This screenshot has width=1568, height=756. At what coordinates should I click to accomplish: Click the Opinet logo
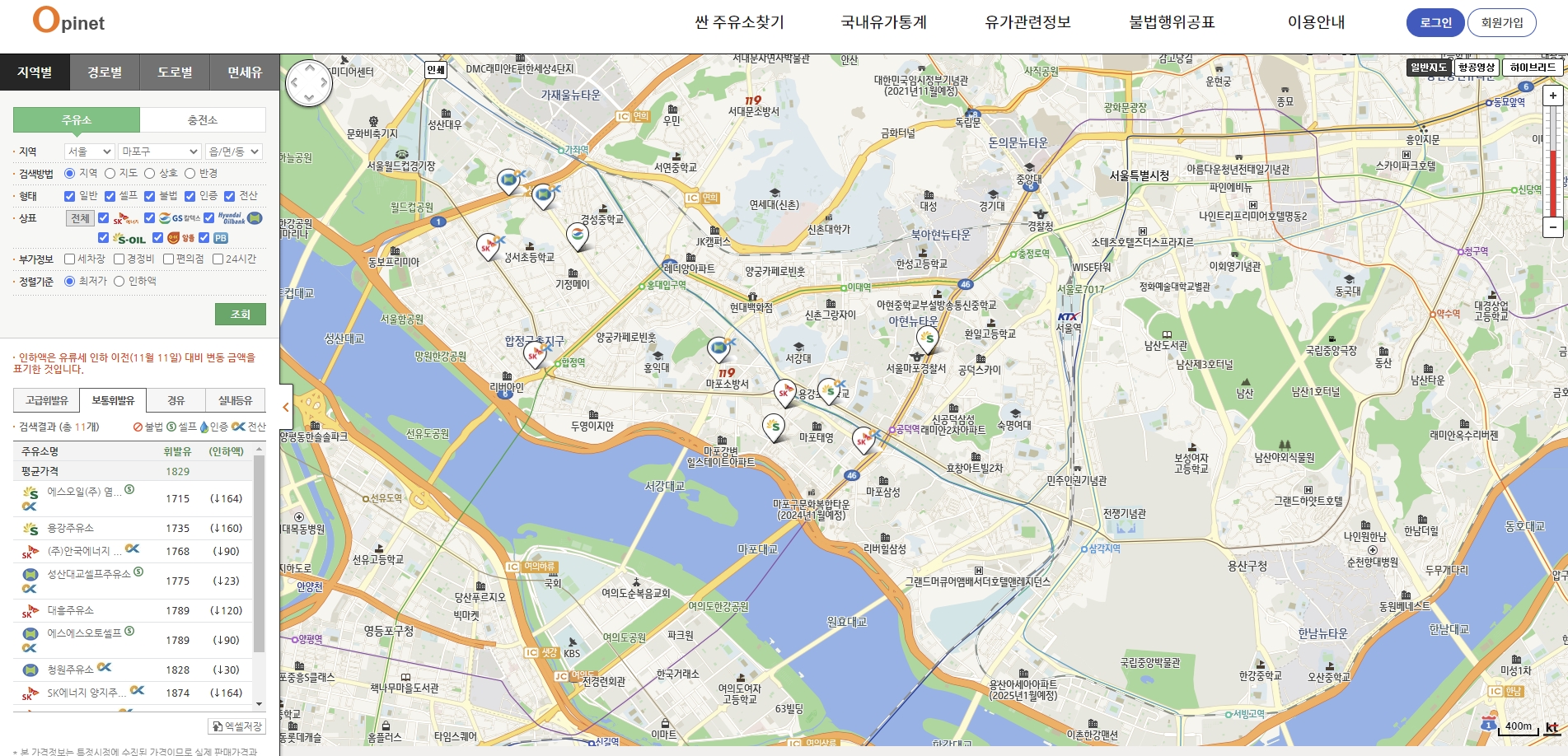(69, 20)
